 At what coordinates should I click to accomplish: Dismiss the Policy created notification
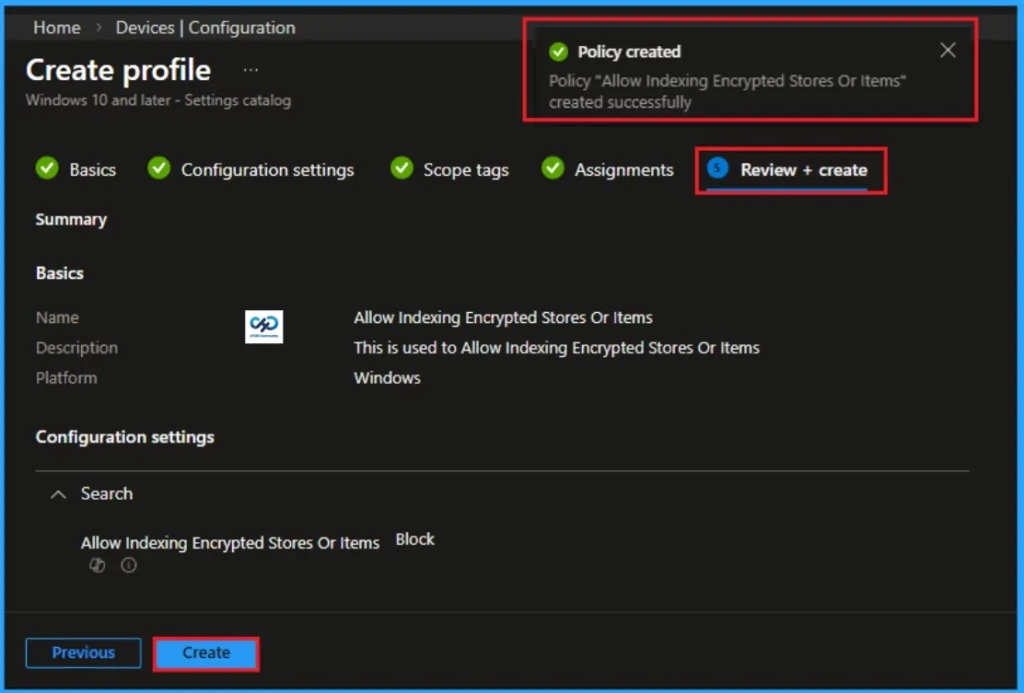click(947, 49)
